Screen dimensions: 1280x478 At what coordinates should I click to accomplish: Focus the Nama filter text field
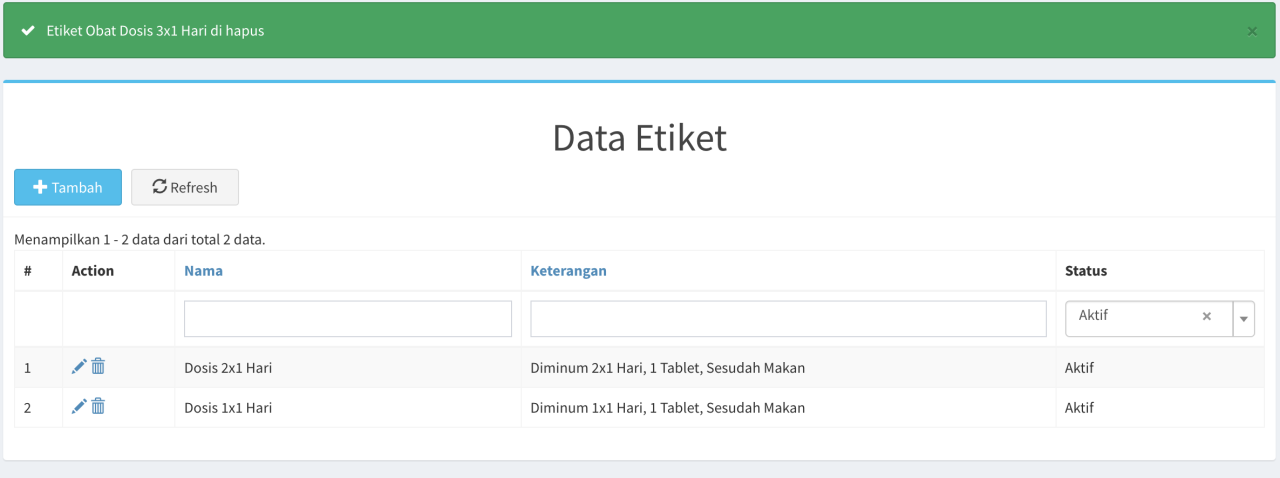pos(347,319)
